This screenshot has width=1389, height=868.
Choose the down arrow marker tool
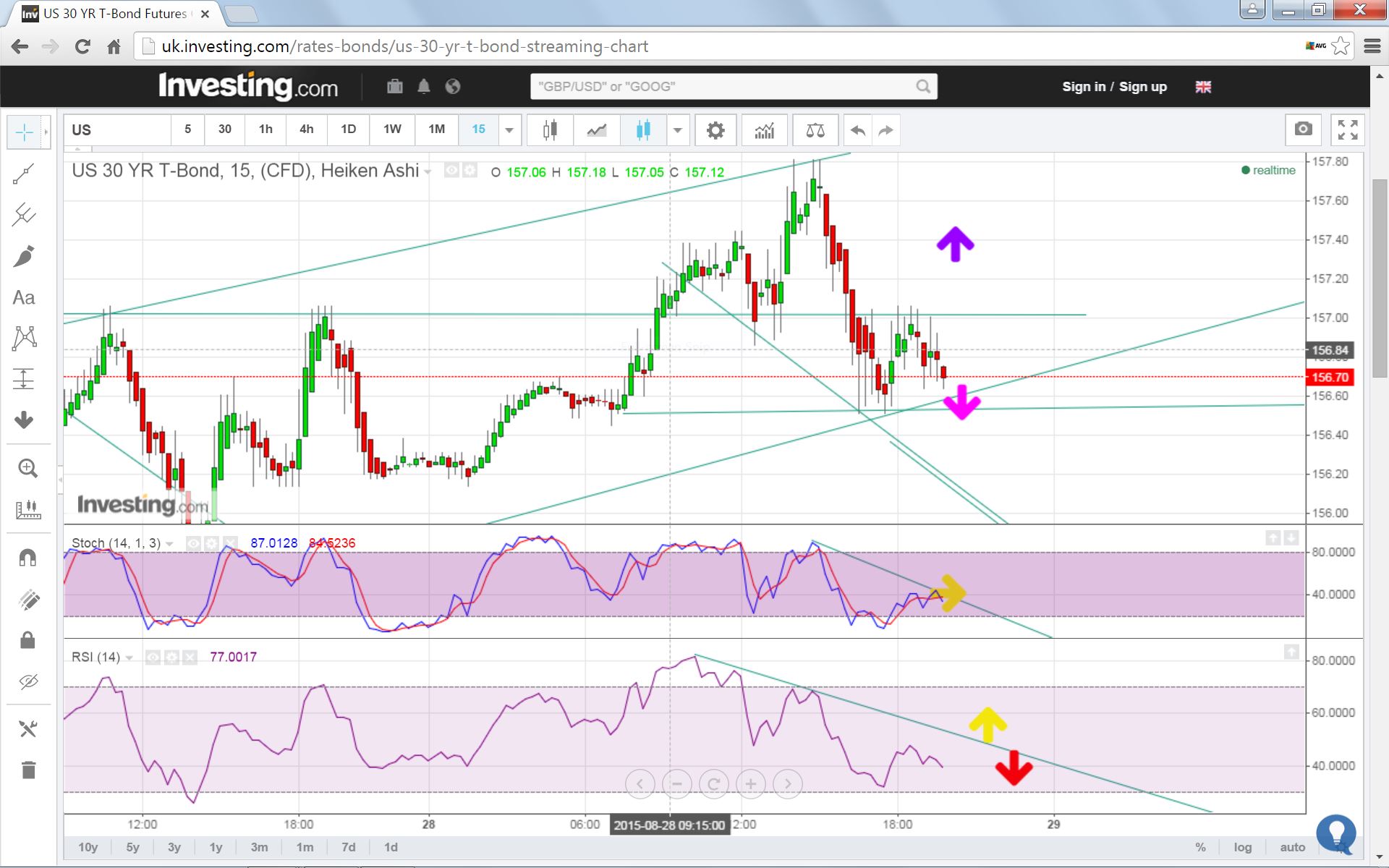coord(24,420)
